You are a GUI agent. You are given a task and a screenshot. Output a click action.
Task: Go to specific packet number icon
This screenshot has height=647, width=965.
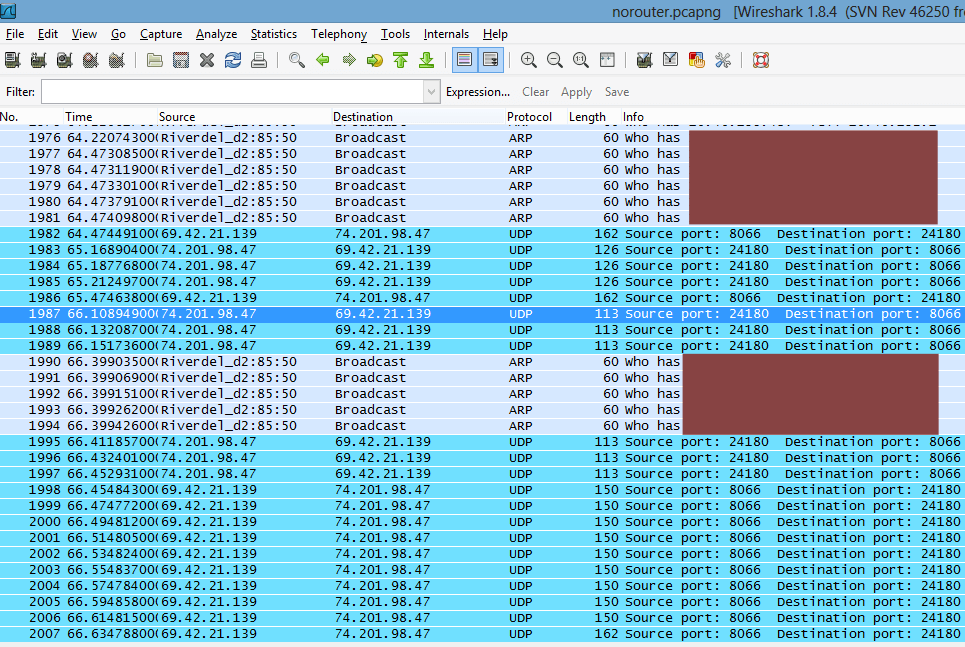tap(375, 60)
